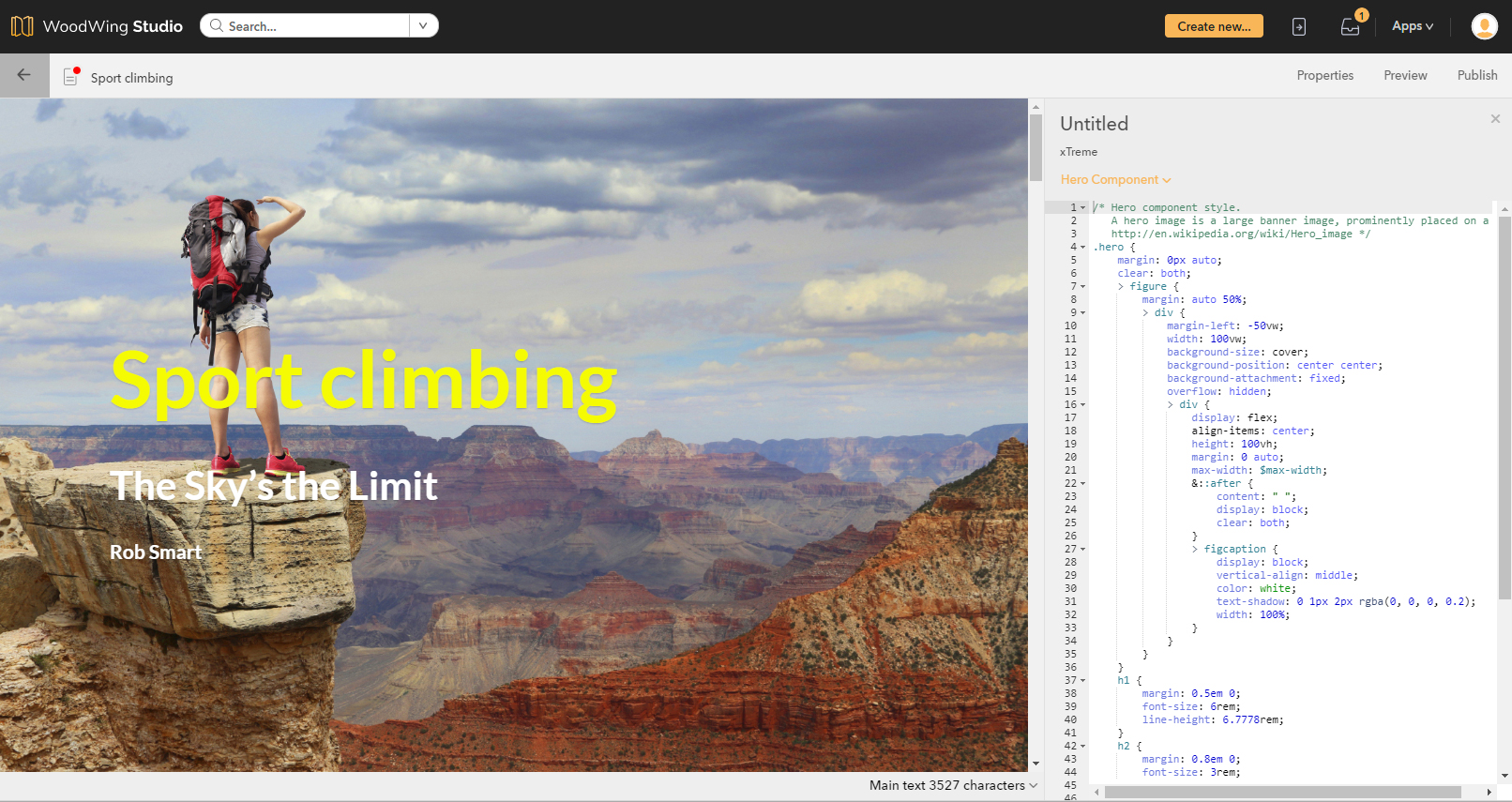Click the back arrow button
Screen dimensions: 1512x802
[24, 75]
